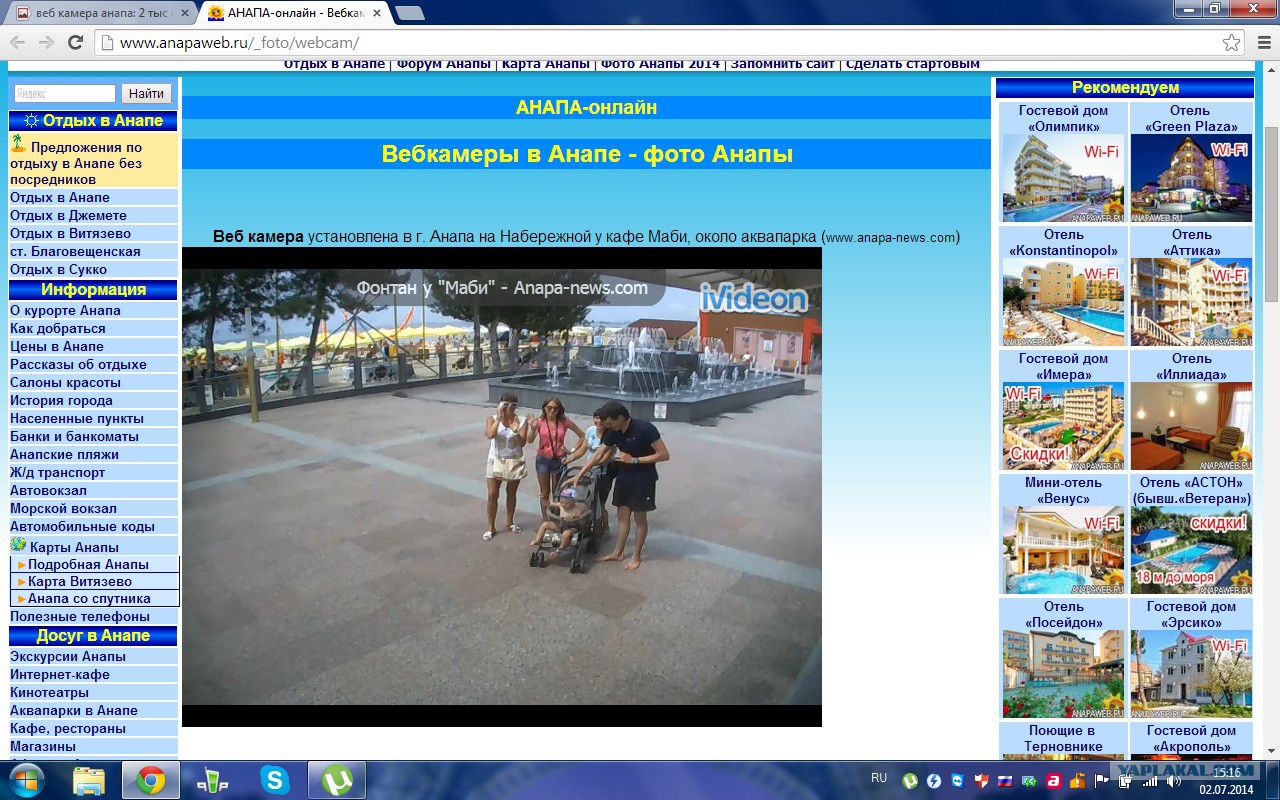Click the RU language indicator in the tray
The width and height of the screenshot is (1280, 800).
pyautogui.click(x=879, y=777)
